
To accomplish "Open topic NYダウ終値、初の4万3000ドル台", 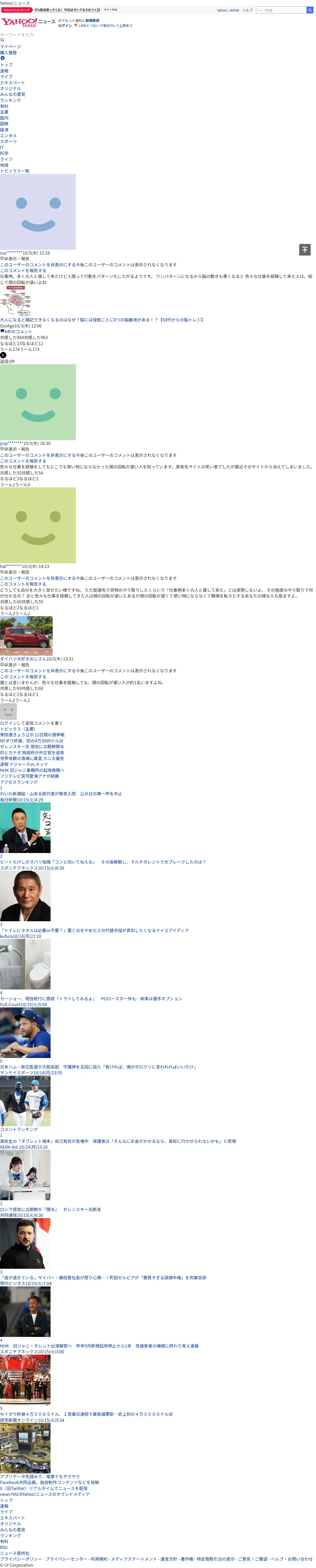I will 32,741.
